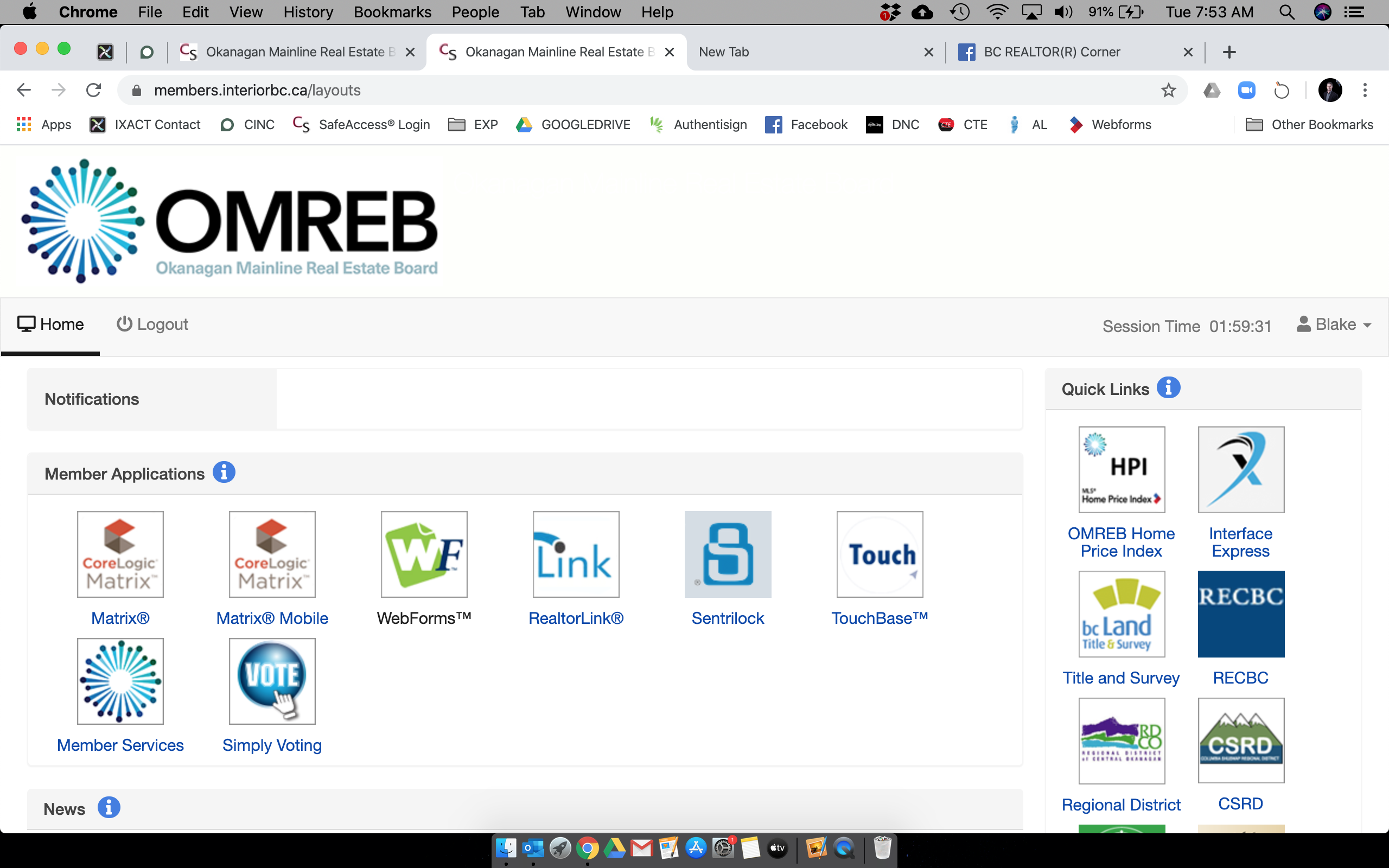The height and width of the screenshot is (868, 1389).
Task: Open the TouchBase™ Touch icon
Action: 880,554
